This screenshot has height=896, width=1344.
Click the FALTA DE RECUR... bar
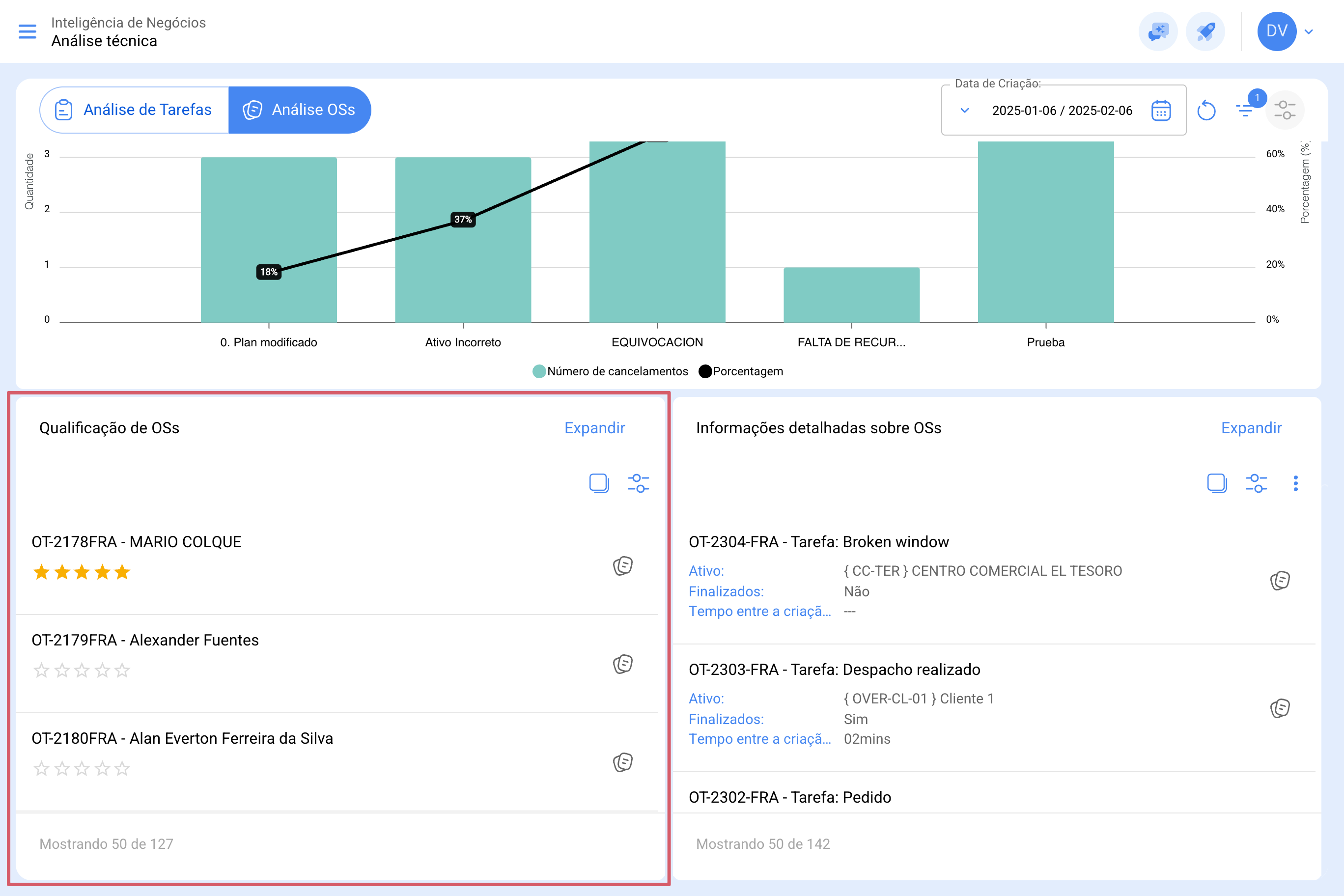[851, 295]
